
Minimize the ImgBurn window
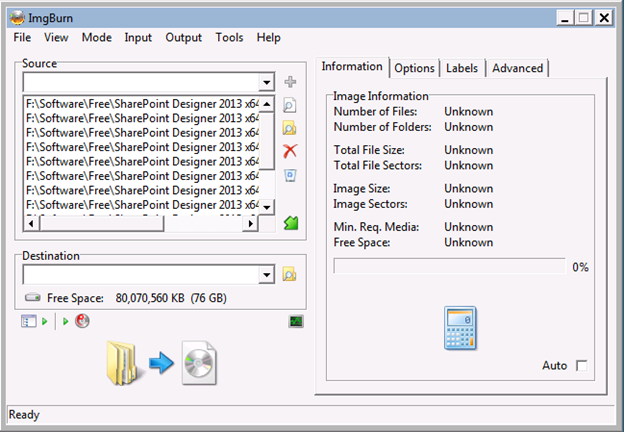tap(565, 18)
